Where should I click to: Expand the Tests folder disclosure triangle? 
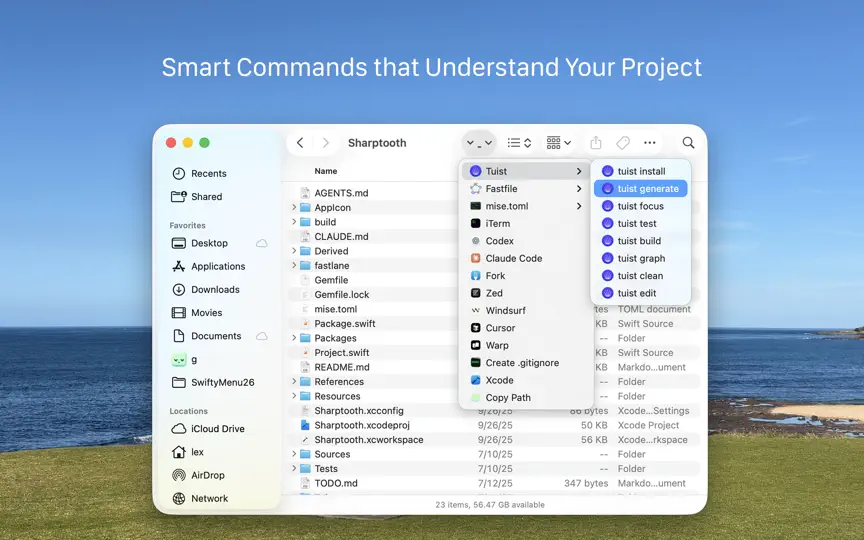pyautogui.click(x=294, y=469)
